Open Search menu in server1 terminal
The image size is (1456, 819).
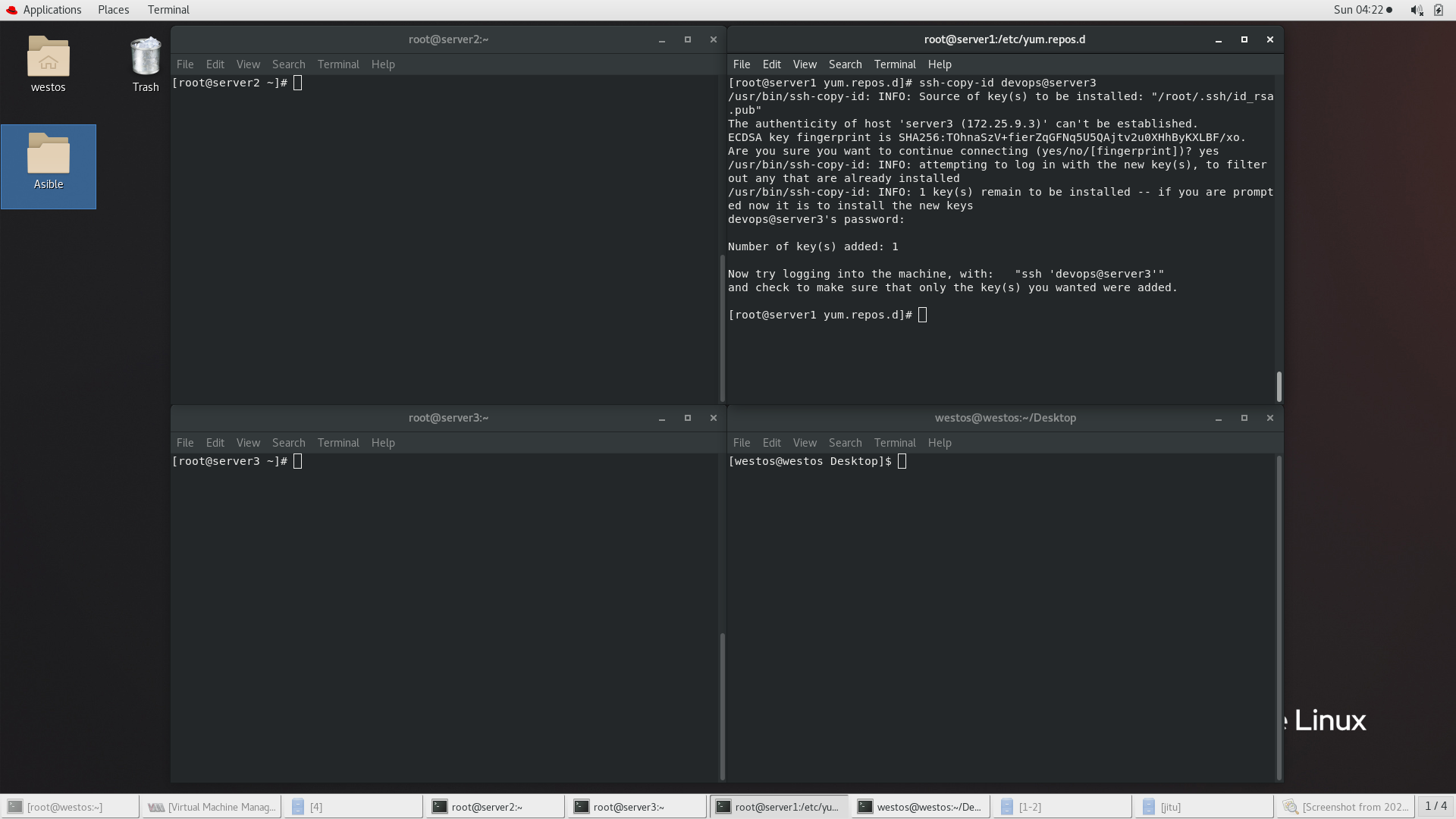click(845, 64)
